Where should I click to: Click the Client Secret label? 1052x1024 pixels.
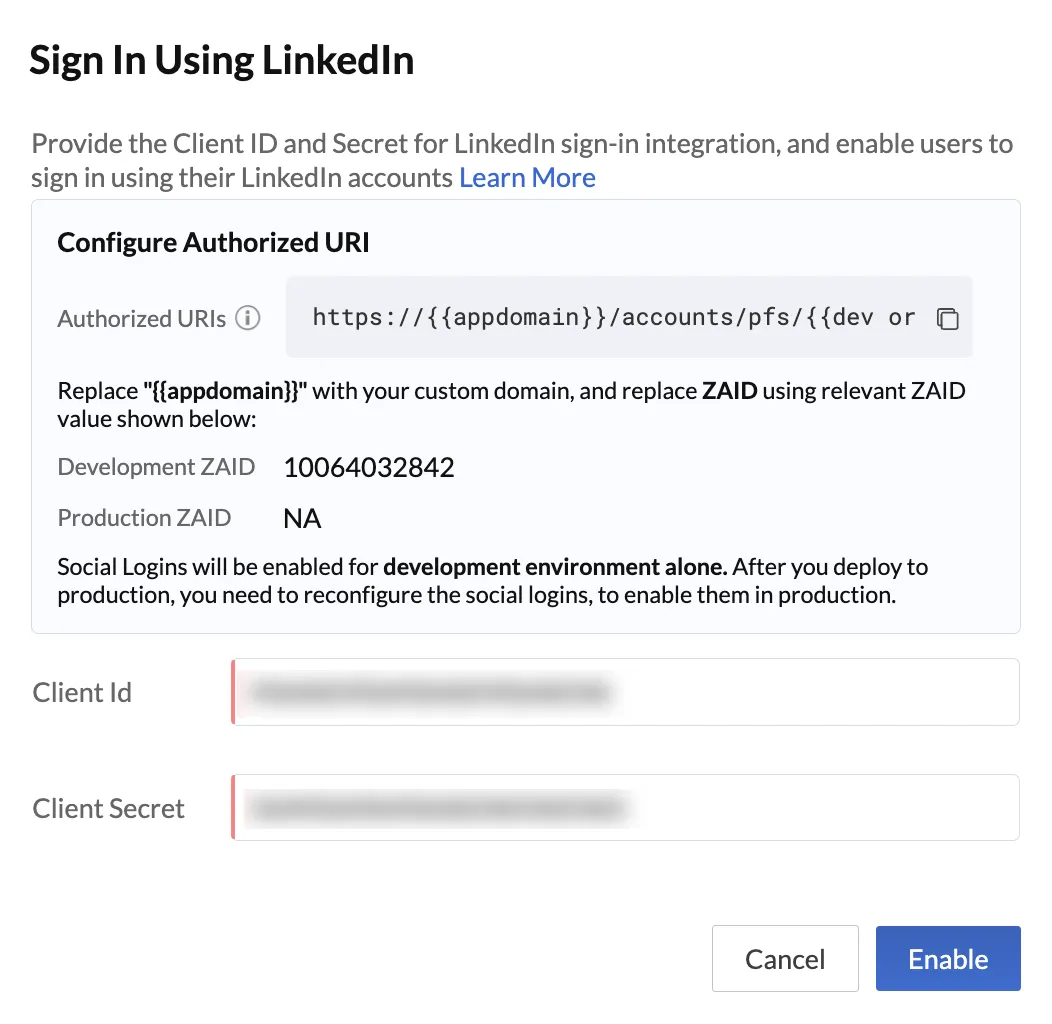[108, 809]
